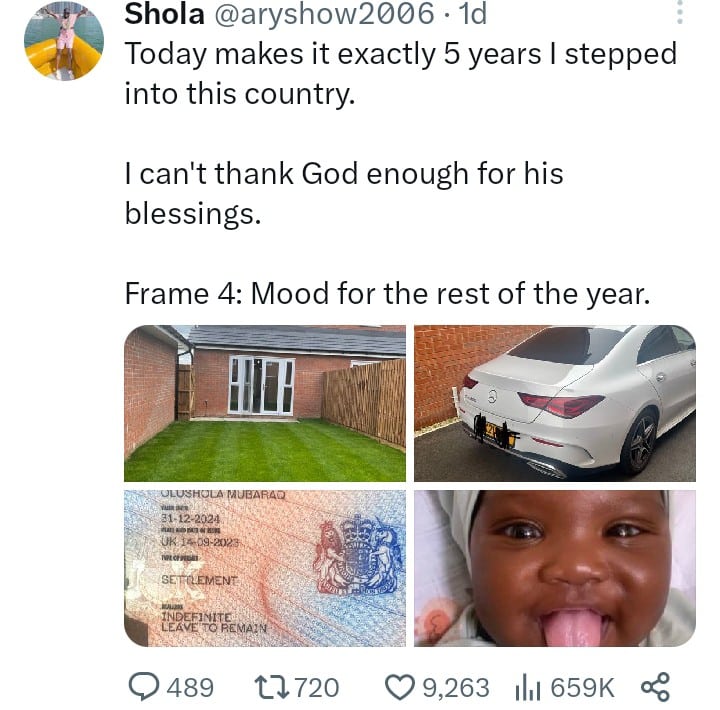Image resolution: width=720 pixels, height=710 pixels.
Task: Open the view analytics bar chart icon
Action: [527, 686]
